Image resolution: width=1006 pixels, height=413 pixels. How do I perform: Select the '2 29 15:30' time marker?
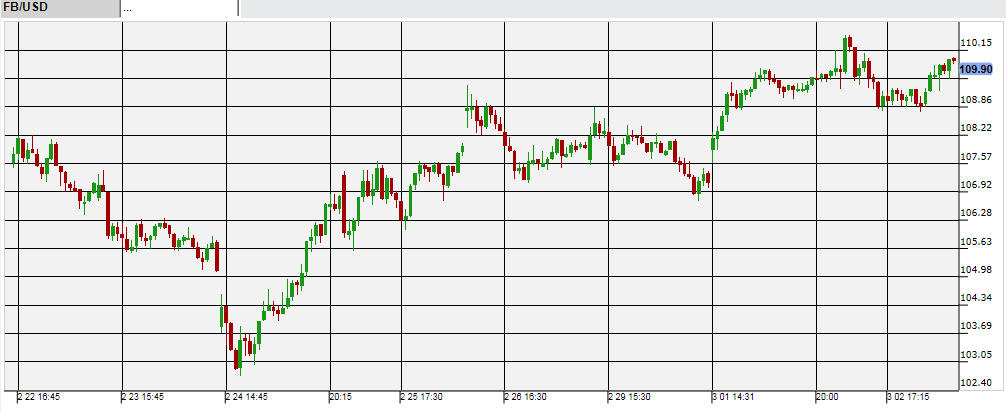click(632, 397)
